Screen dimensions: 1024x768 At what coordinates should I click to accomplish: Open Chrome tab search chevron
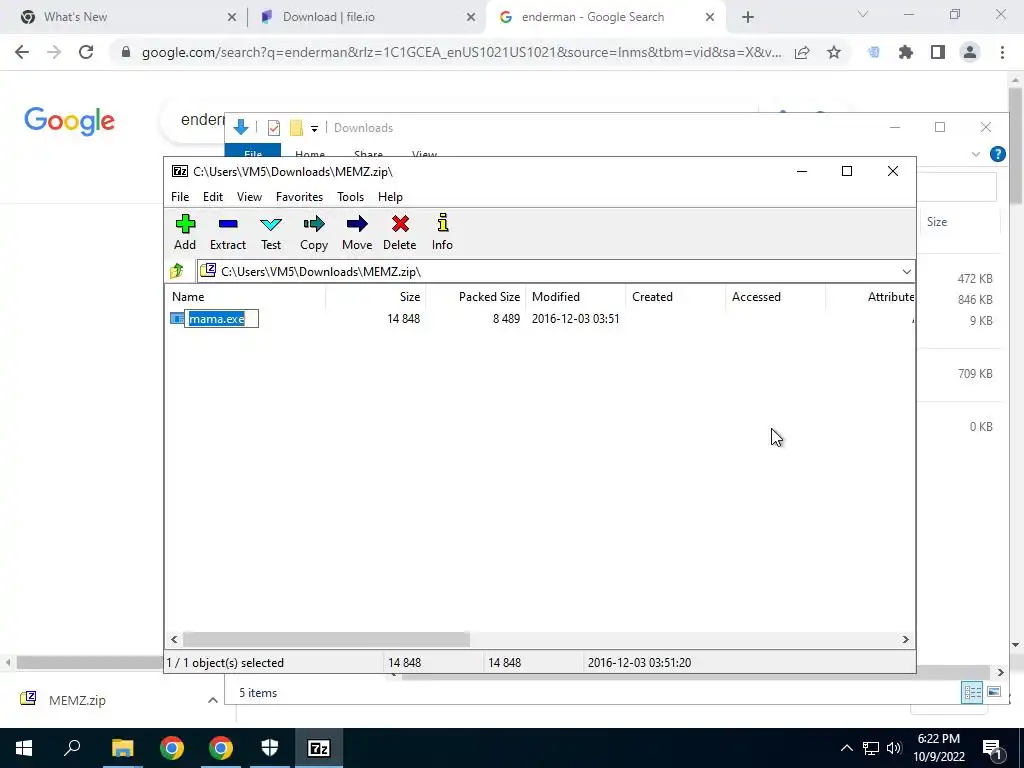click(863, 14)
